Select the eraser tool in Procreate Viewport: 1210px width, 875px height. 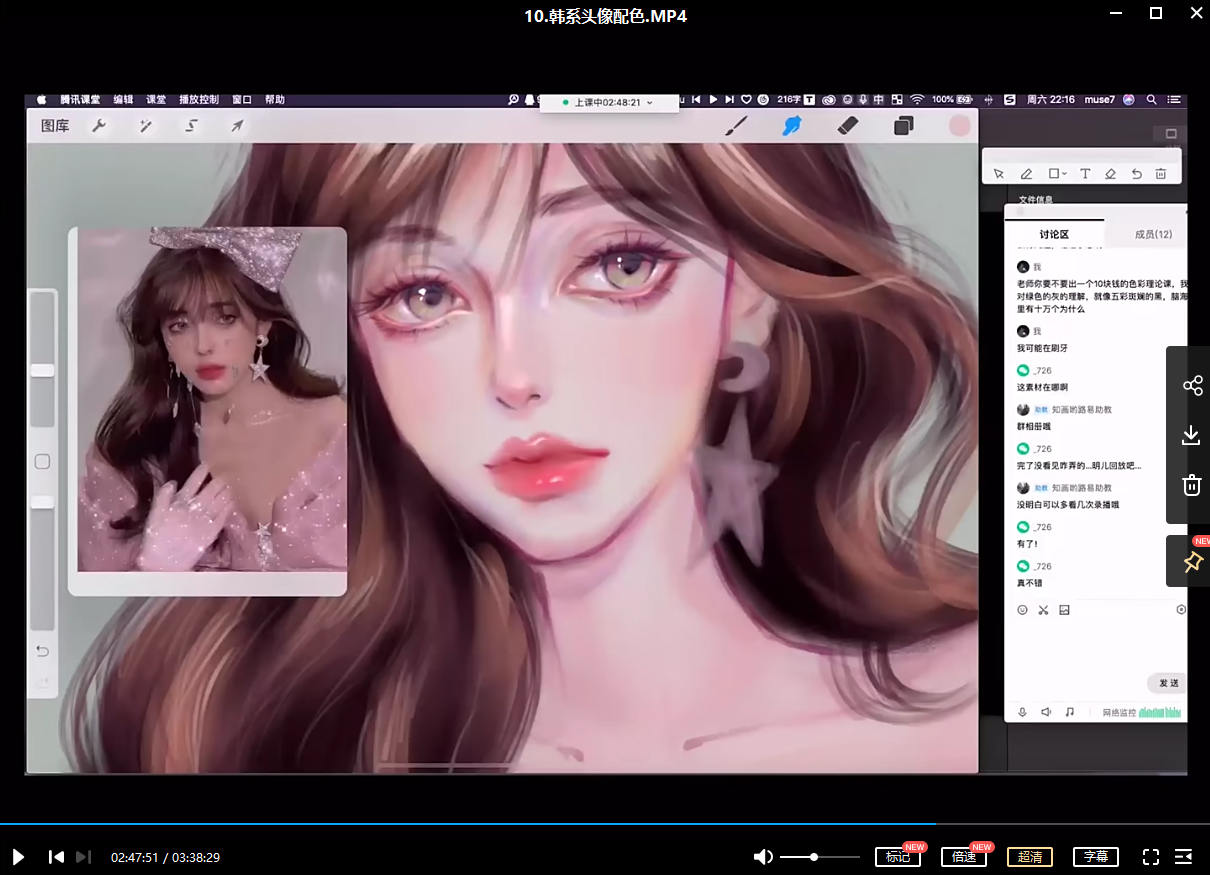[847, 126]
